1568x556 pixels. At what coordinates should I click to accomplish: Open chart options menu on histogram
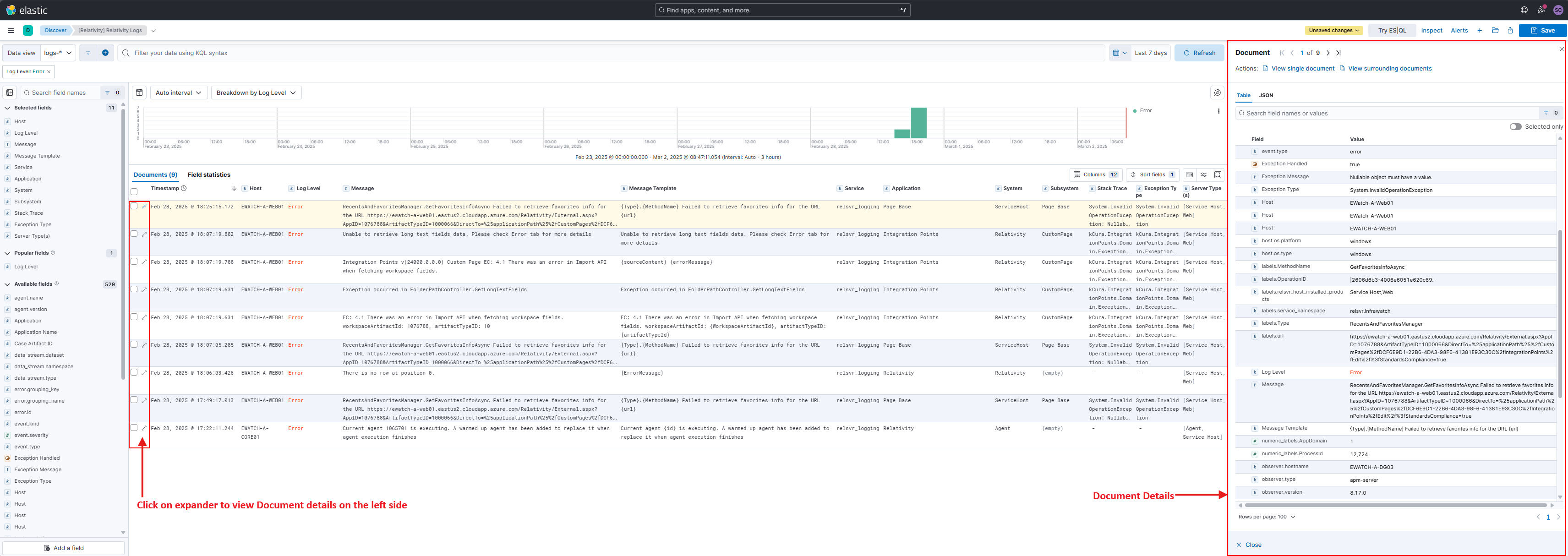point(1218,111)
